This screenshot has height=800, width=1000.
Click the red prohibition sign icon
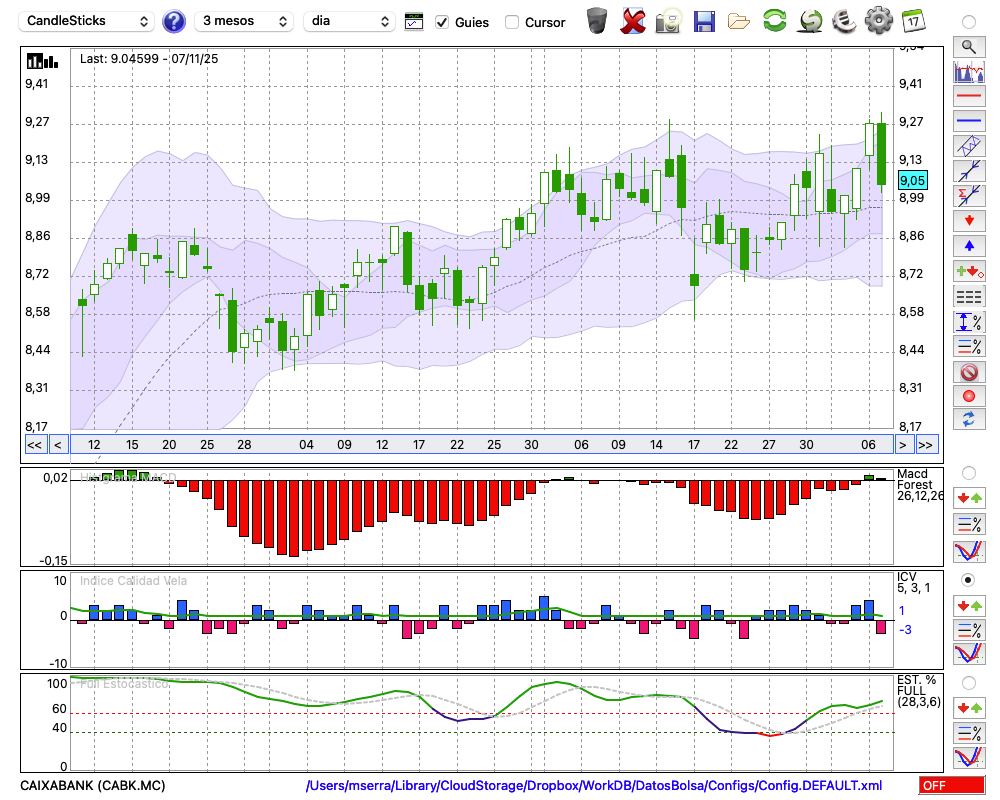[969, 371]
